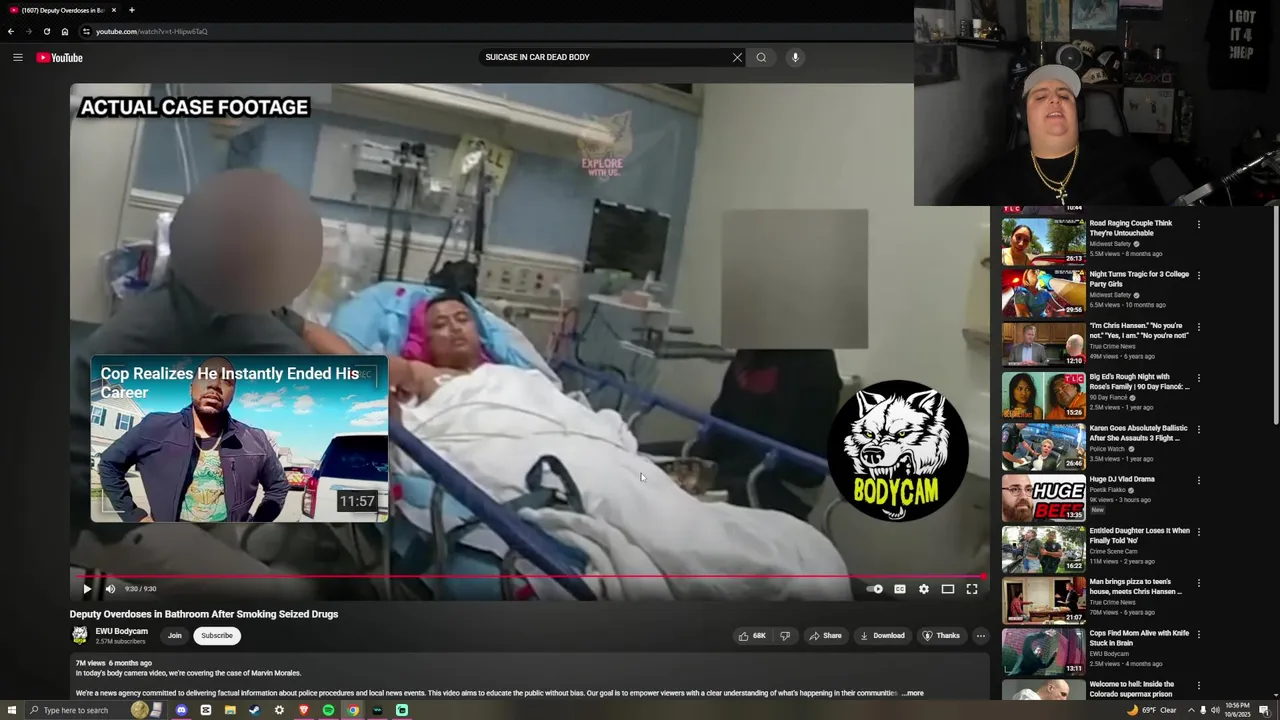Toggle the autoplay switch in the player

[x=875, y=589]
